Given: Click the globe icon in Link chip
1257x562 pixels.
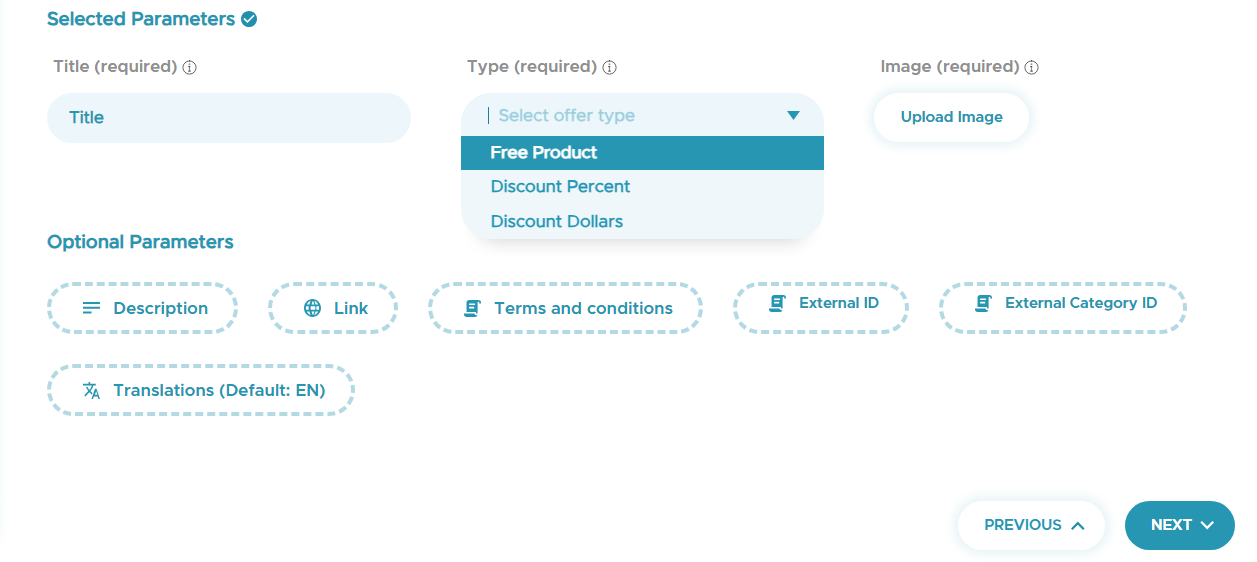Looking at the screenshot, I should pyautogui.click(x=313, y=308).
